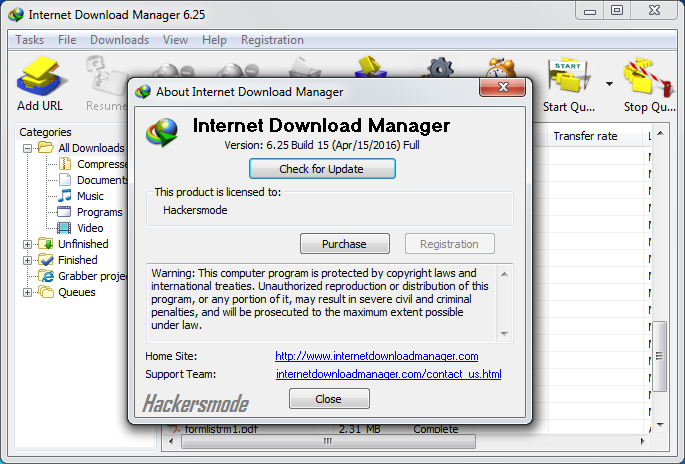The height and width of the screenshot is (464, 685).
Task: Close the About dialog with red X
Action: 502,87
